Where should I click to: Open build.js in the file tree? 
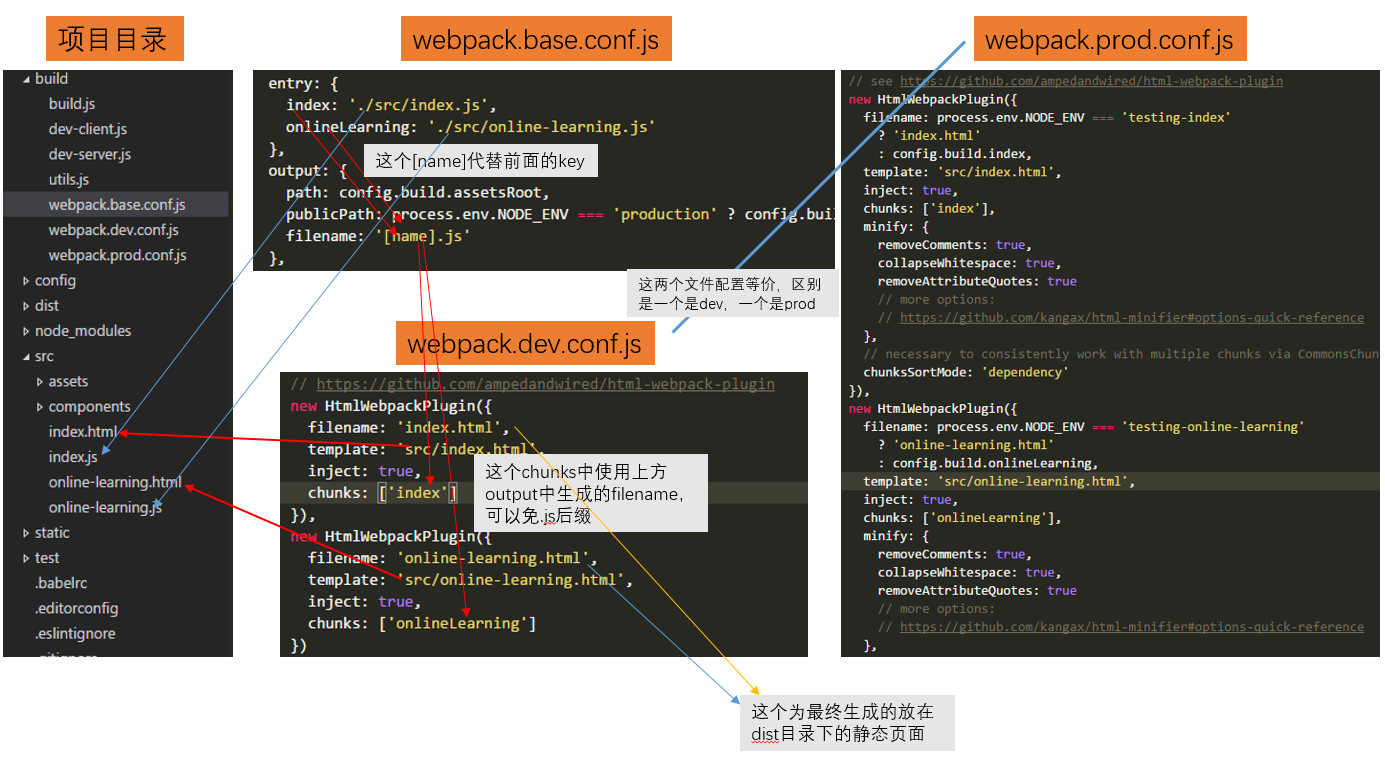[72, 104]
